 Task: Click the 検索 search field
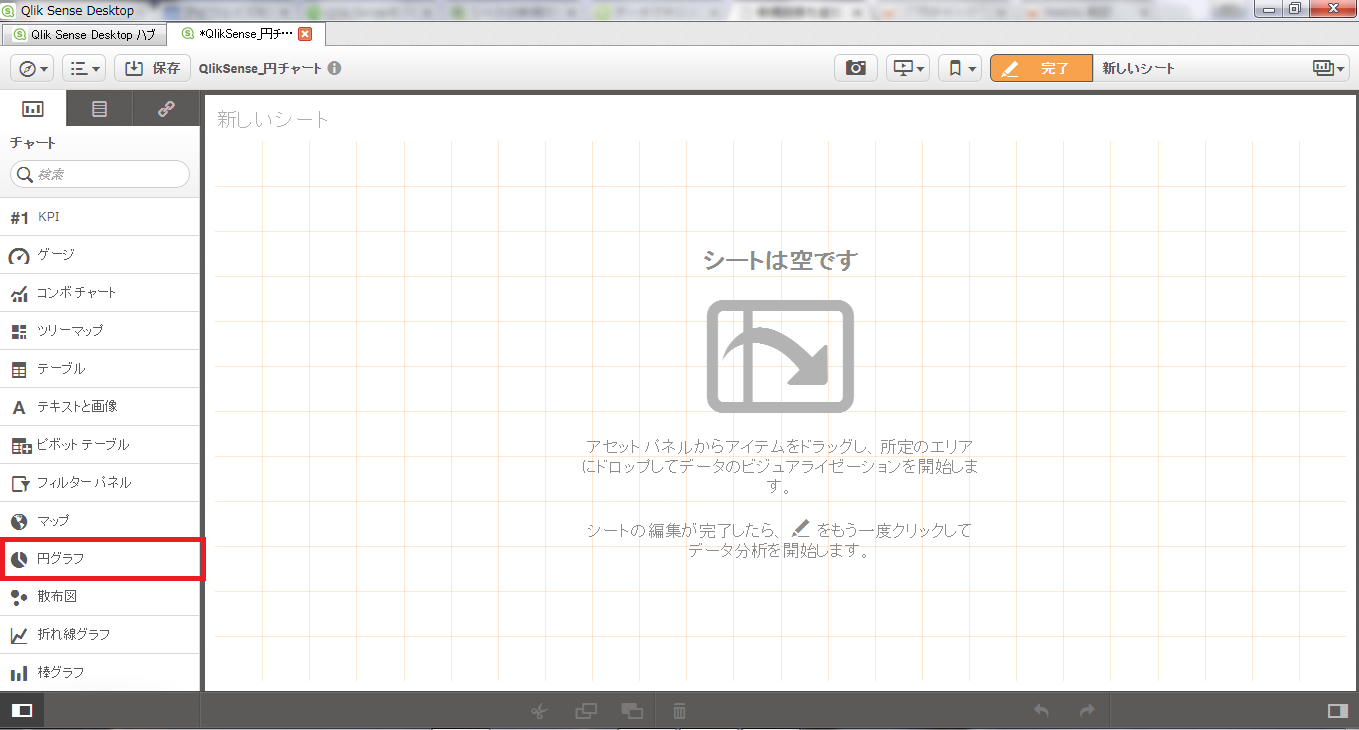(101, 174)
